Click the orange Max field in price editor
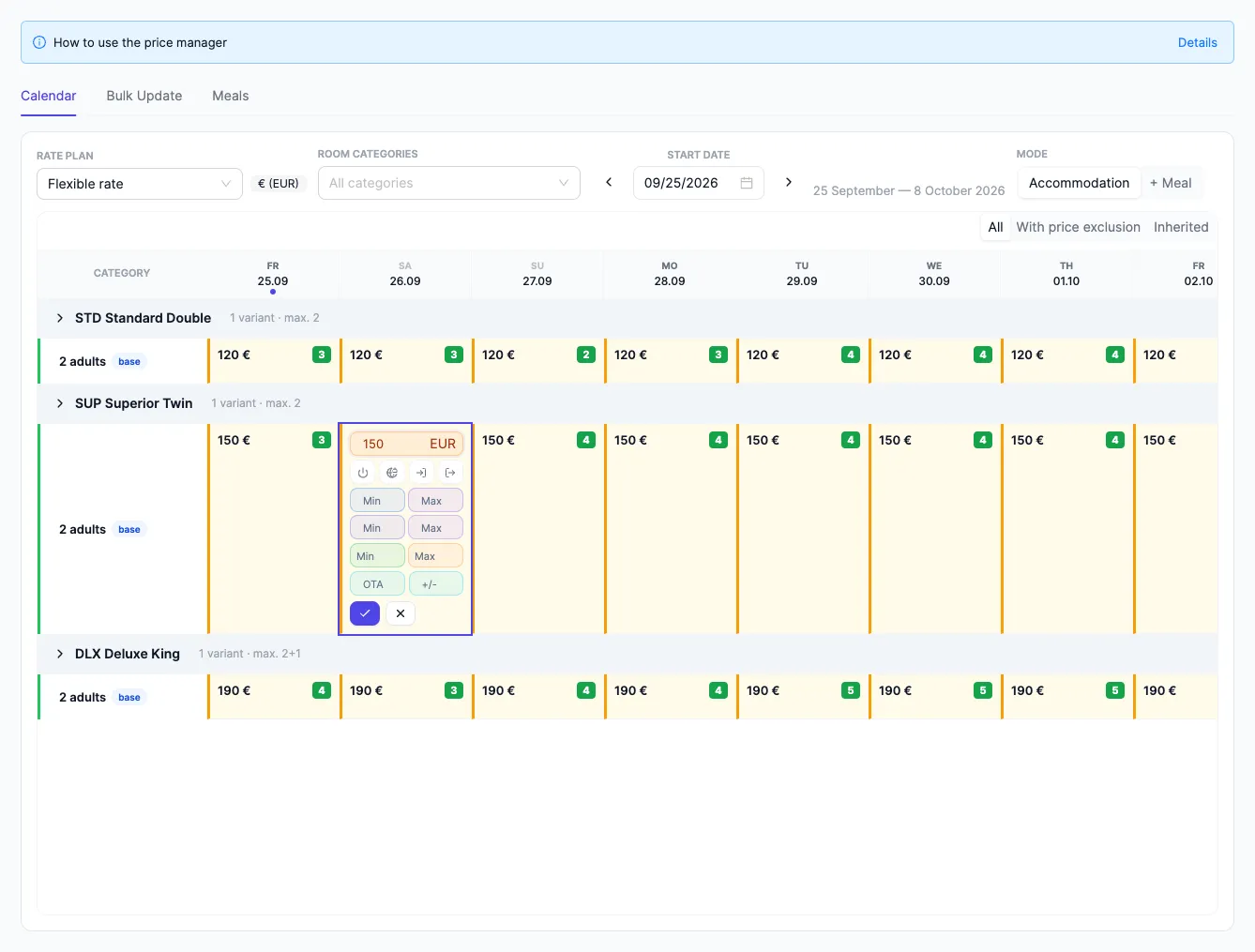The width and height of the screenshot is (1255, 952). pyautogui.click(x=435, y=555)
